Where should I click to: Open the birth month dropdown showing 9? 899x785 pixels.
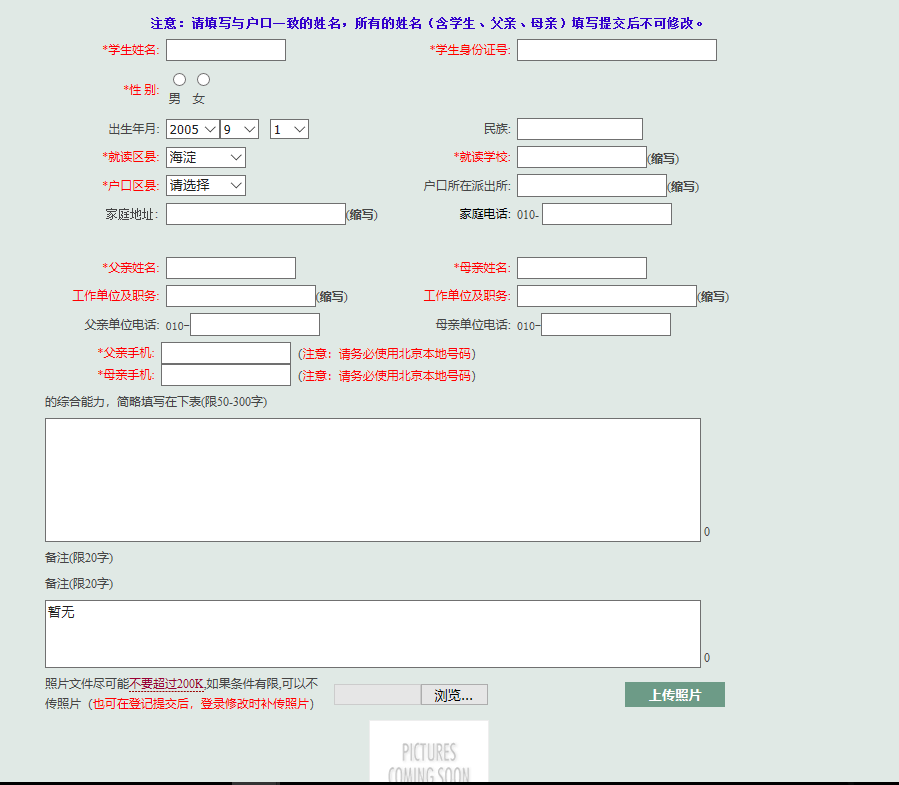coord(240,129)
